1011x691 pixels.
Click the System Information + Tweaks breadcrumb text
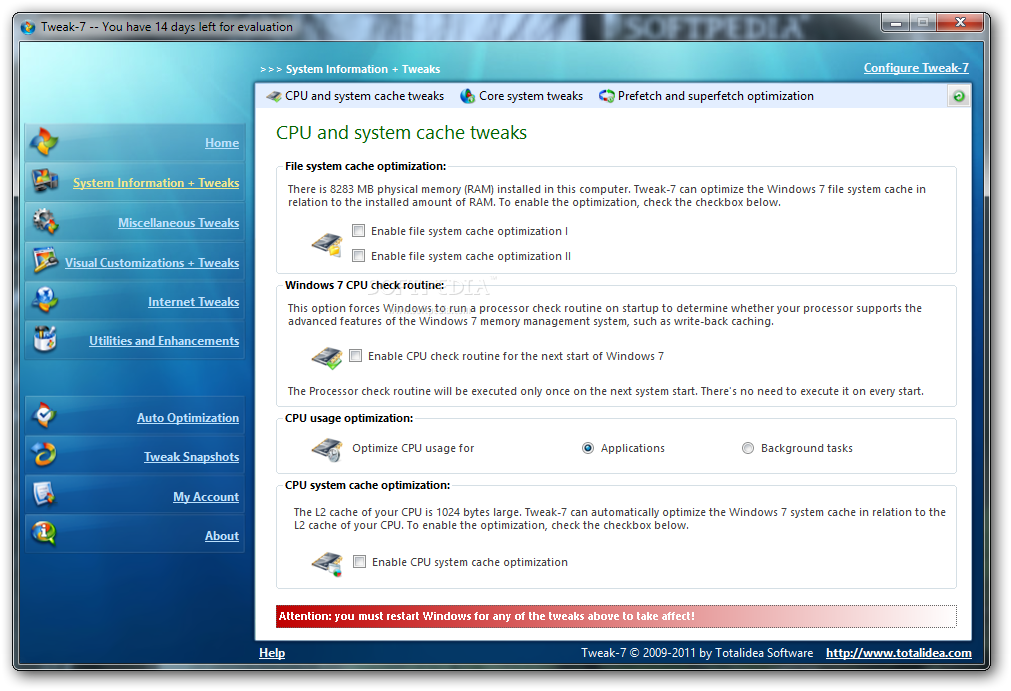[x=363, y=69]
